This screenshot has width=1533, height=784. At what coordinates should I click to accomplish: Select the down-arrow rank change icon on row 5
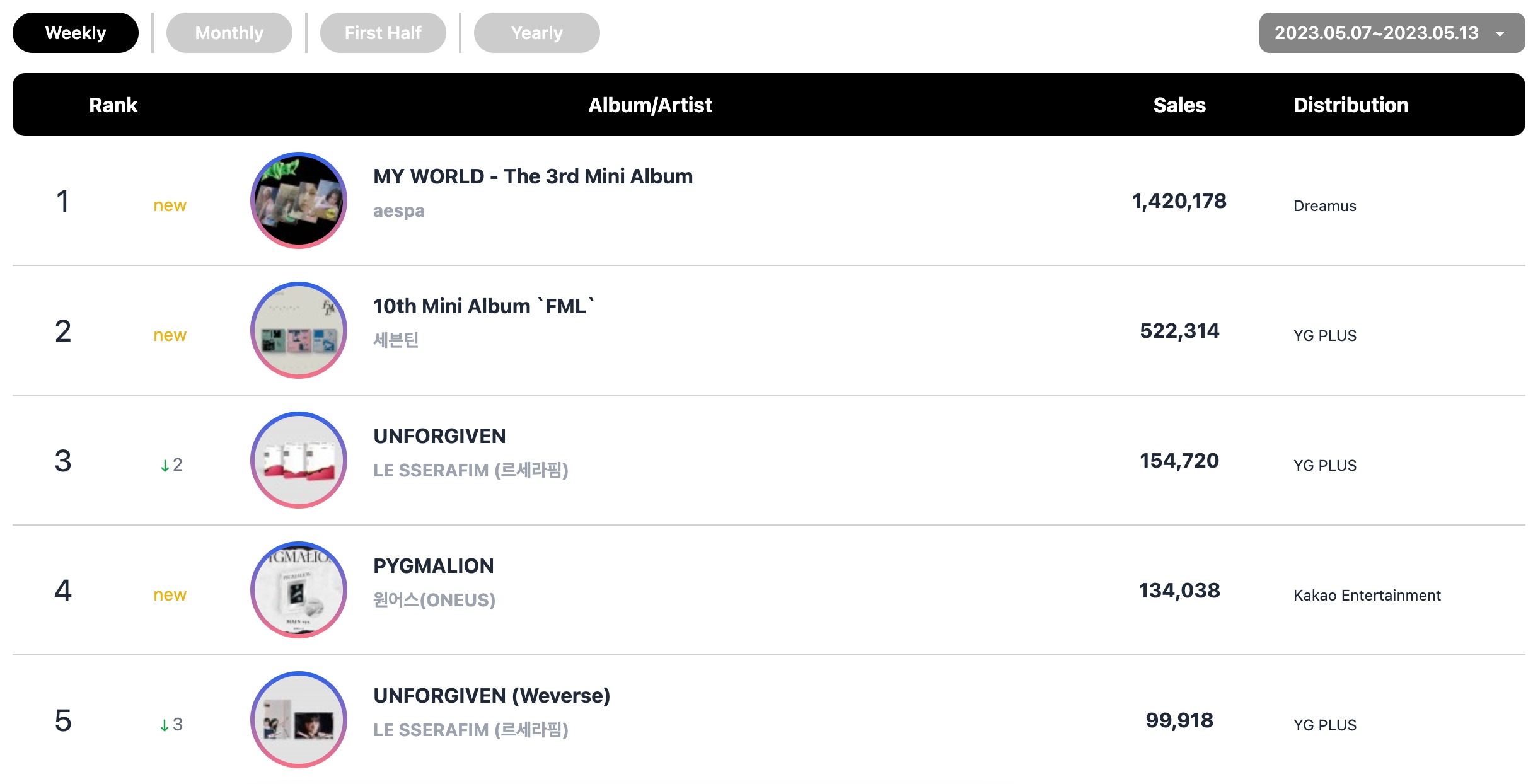click(165, 725)
